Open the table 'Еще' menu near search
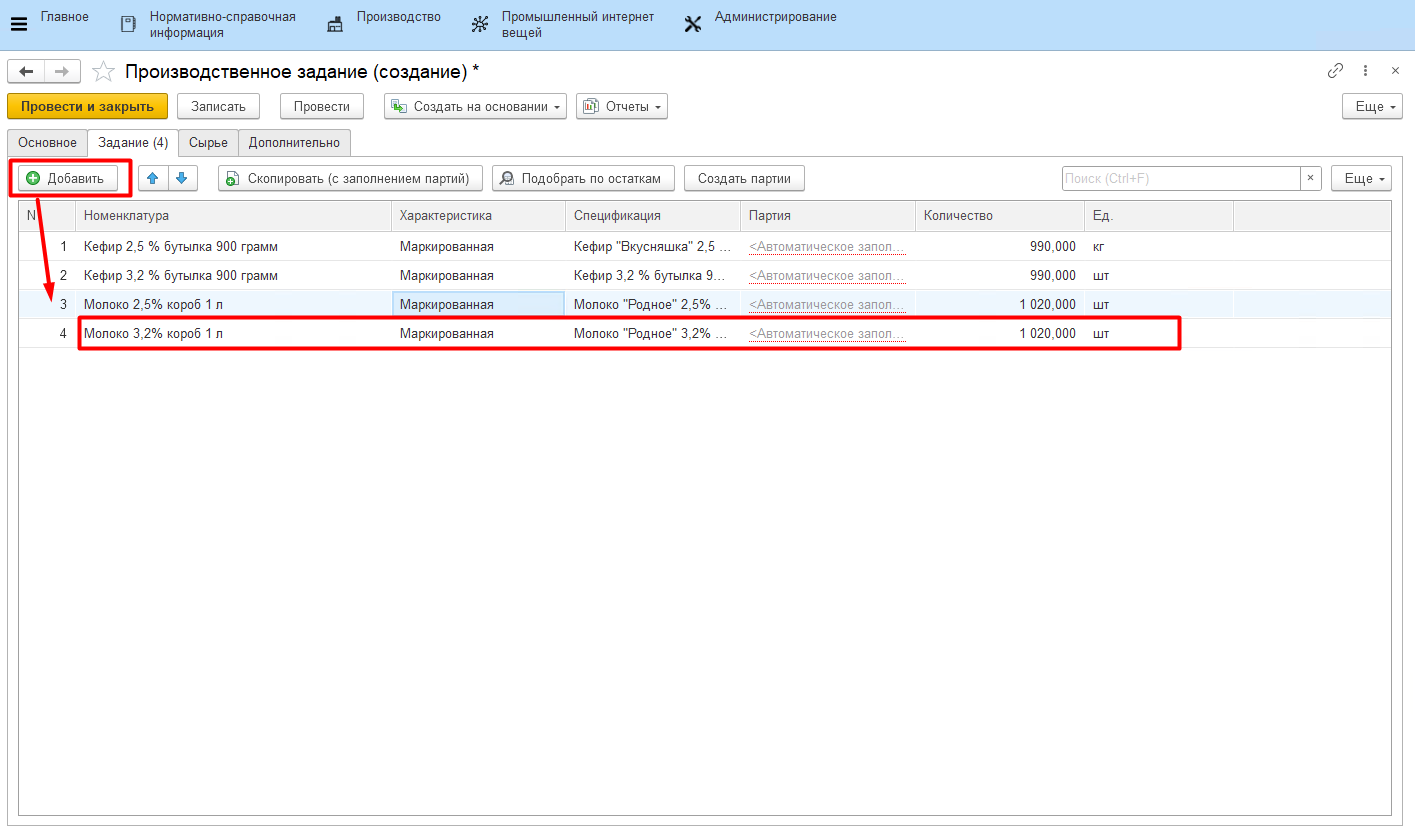Image resolution: width=1415 pixels, height=835 pixels. click(1360, 178)
